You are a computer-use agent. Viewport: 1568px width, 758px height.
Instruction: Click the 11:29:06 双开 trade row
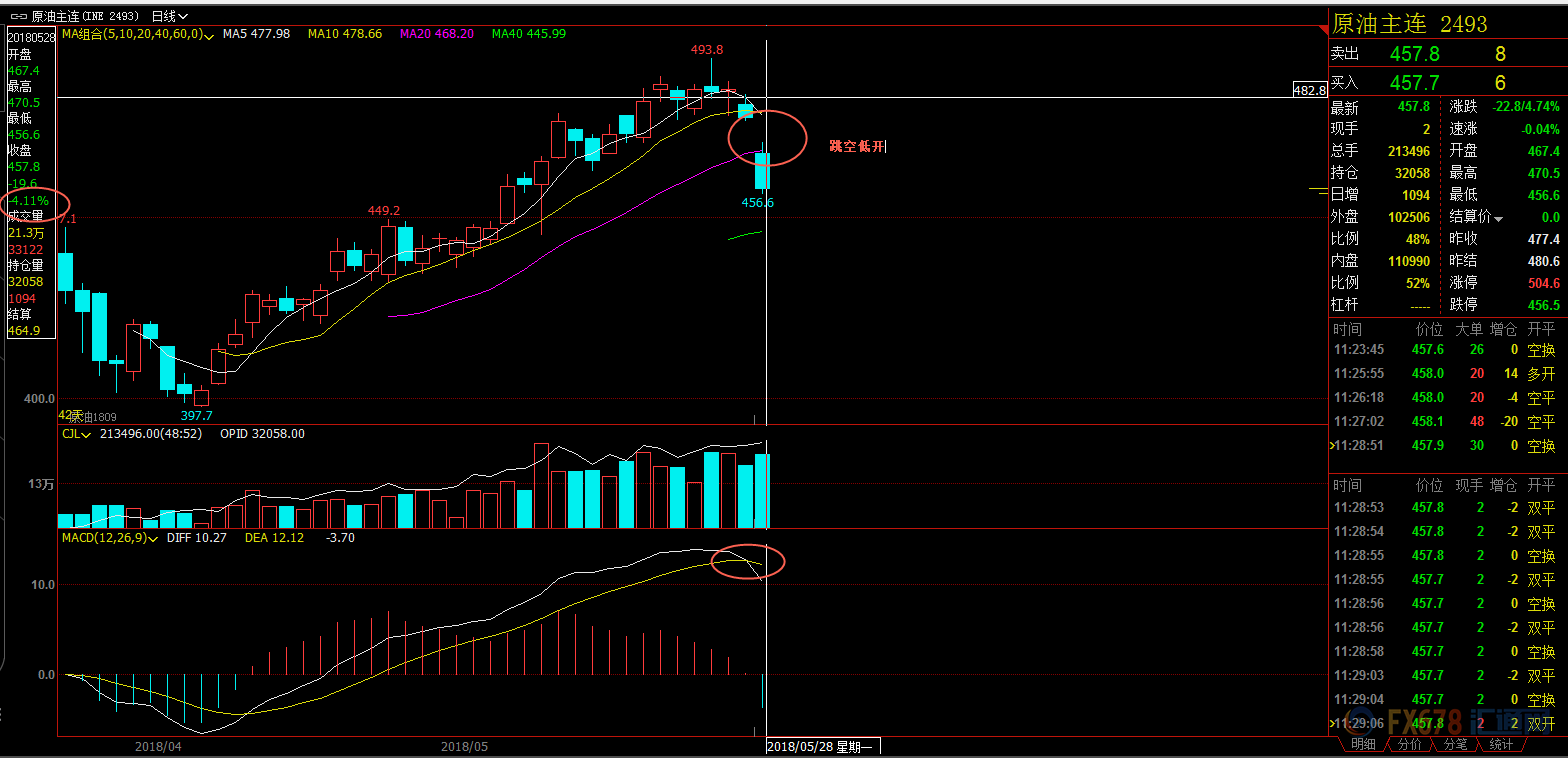pyautogui.click(x=1446, y=723)
